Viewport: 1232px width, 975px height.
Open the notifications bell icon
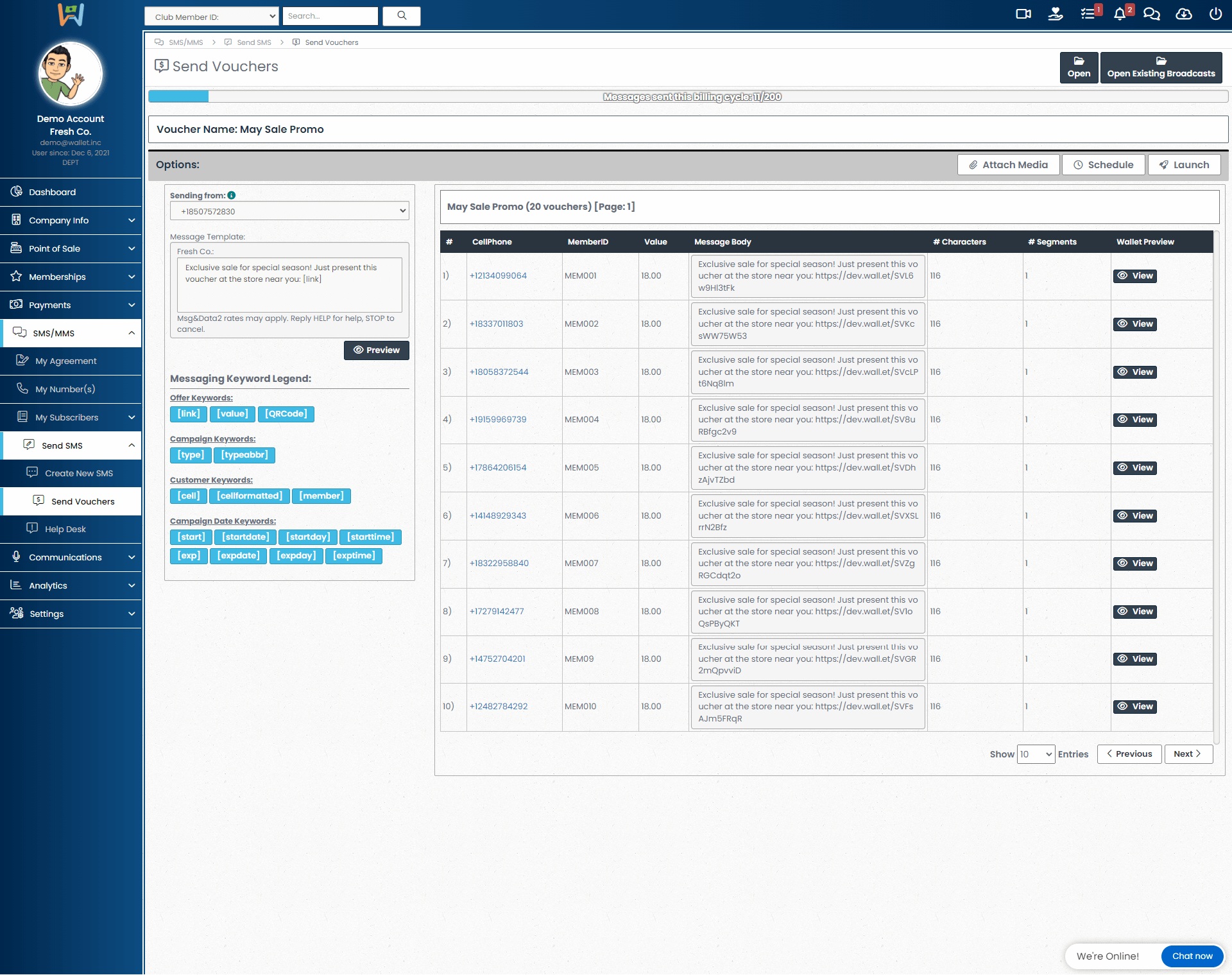coord(1120,14)
